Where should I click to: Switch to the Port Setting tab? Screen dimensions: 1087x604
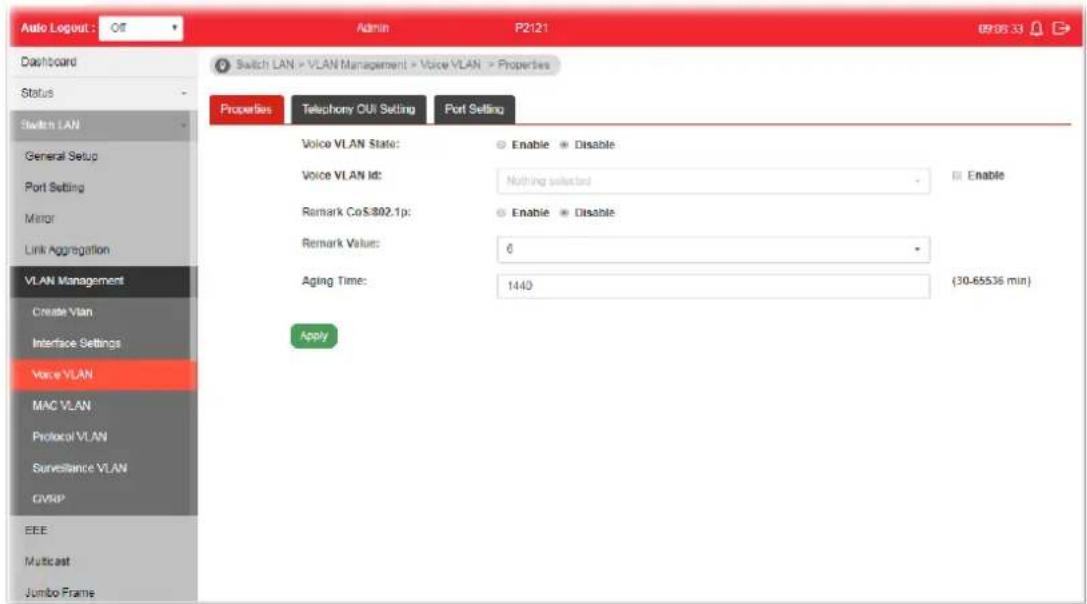tap(474, 110)
